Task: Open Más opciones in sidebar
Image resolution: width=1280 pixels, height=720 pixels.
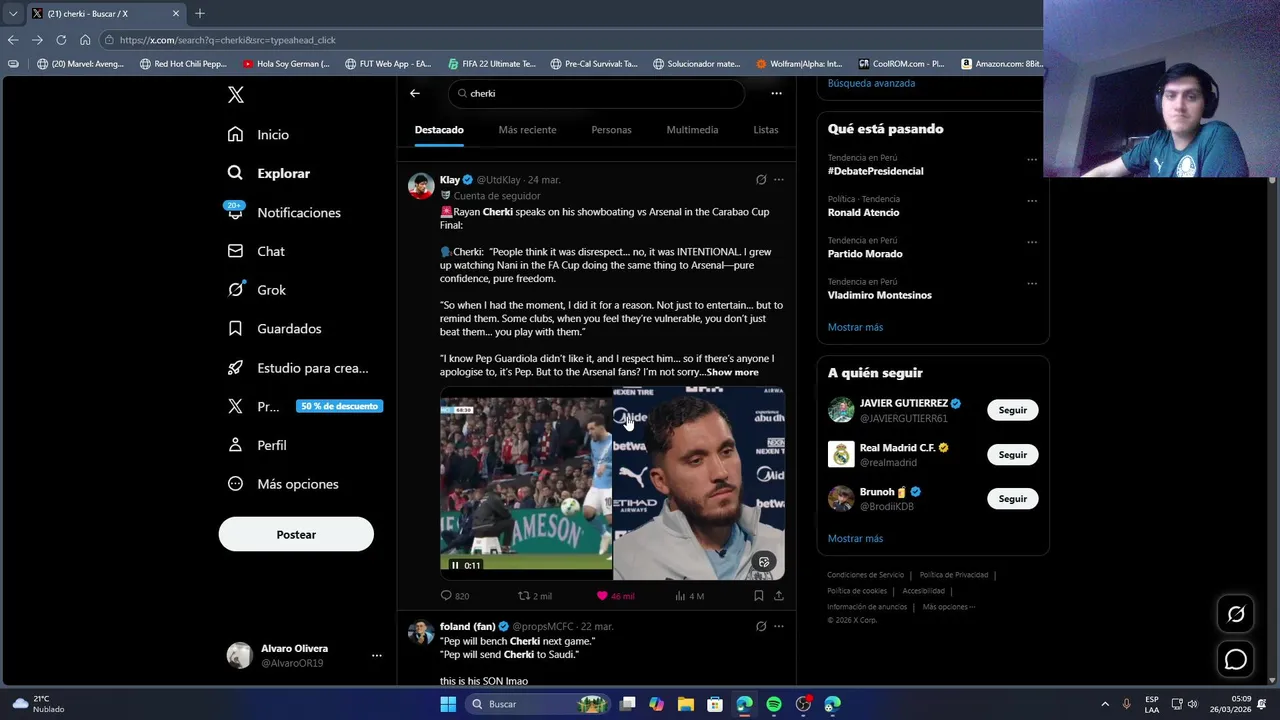Action: click(283, 484)
